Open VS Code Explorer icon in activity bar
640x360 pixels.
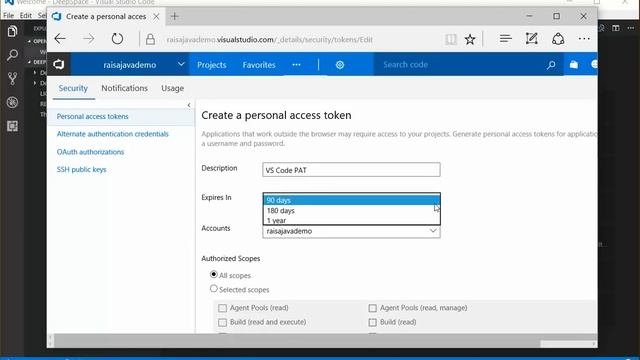(12, 31)
